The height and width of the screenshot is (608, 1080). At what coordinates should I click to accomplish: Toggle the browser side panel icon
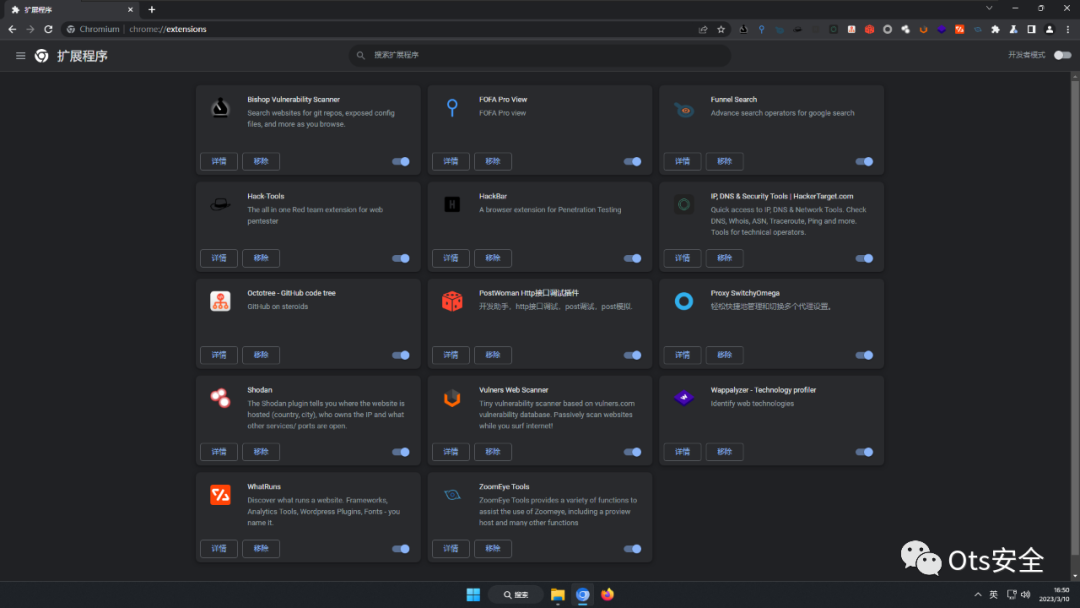coord(1031,30)
